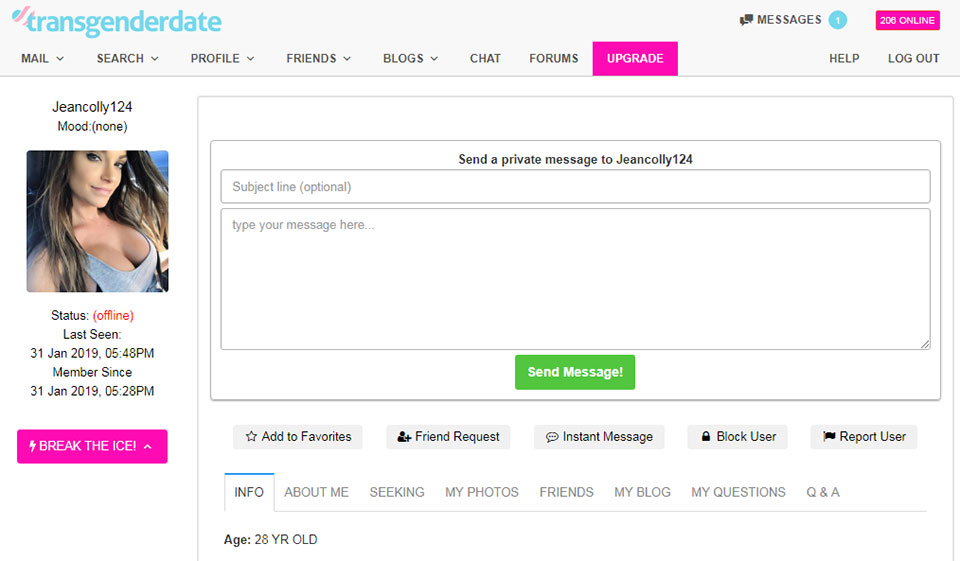Click the Subject line input field
960x561 pixels.
coord(575,187)
